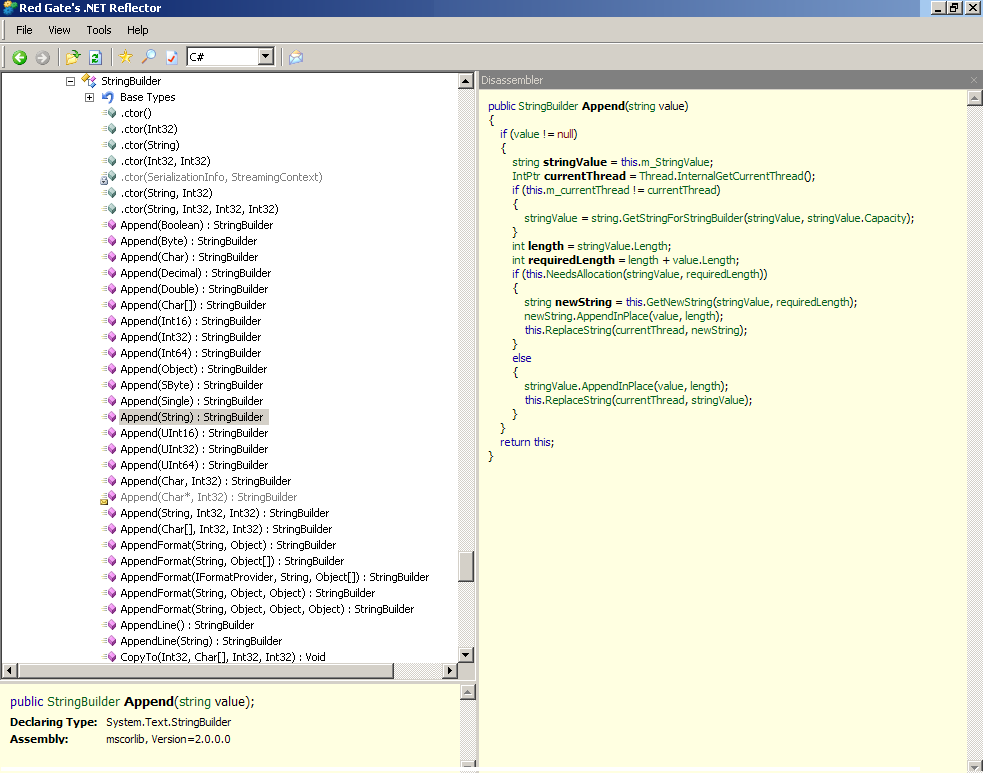Follow the StringBuilder return type link in code
This screenshot has height=773, width=983.
[x=548, y=106]
